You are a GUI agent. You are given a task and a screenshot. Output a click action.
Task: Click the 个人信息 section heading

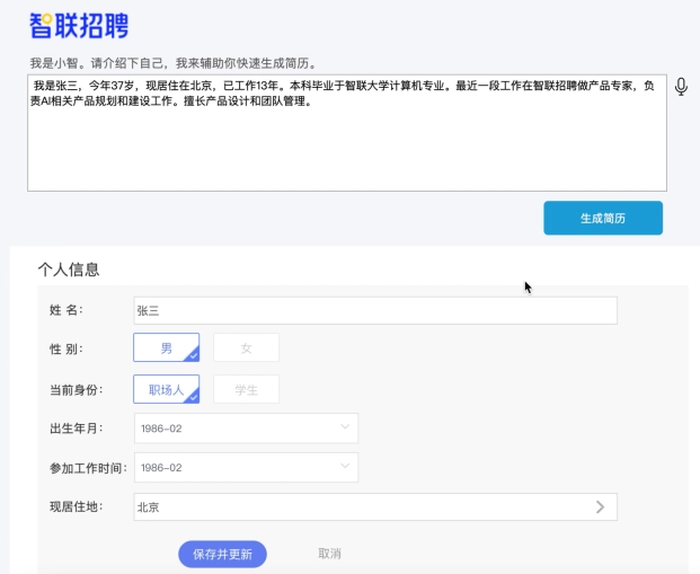coord(69,269)
